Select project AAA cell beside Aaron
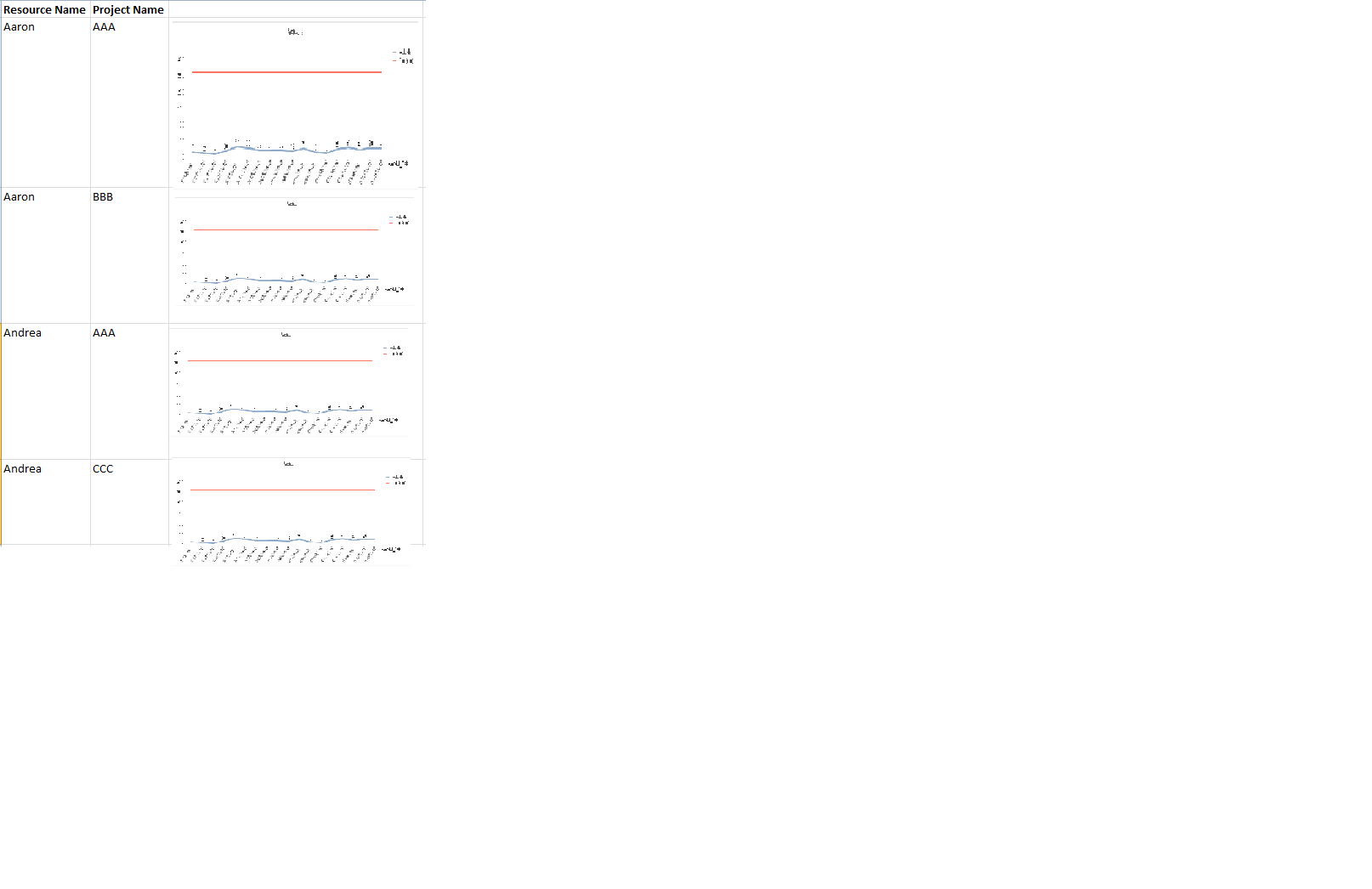This screenshot has height=889, width=1372. coord(129,103)
